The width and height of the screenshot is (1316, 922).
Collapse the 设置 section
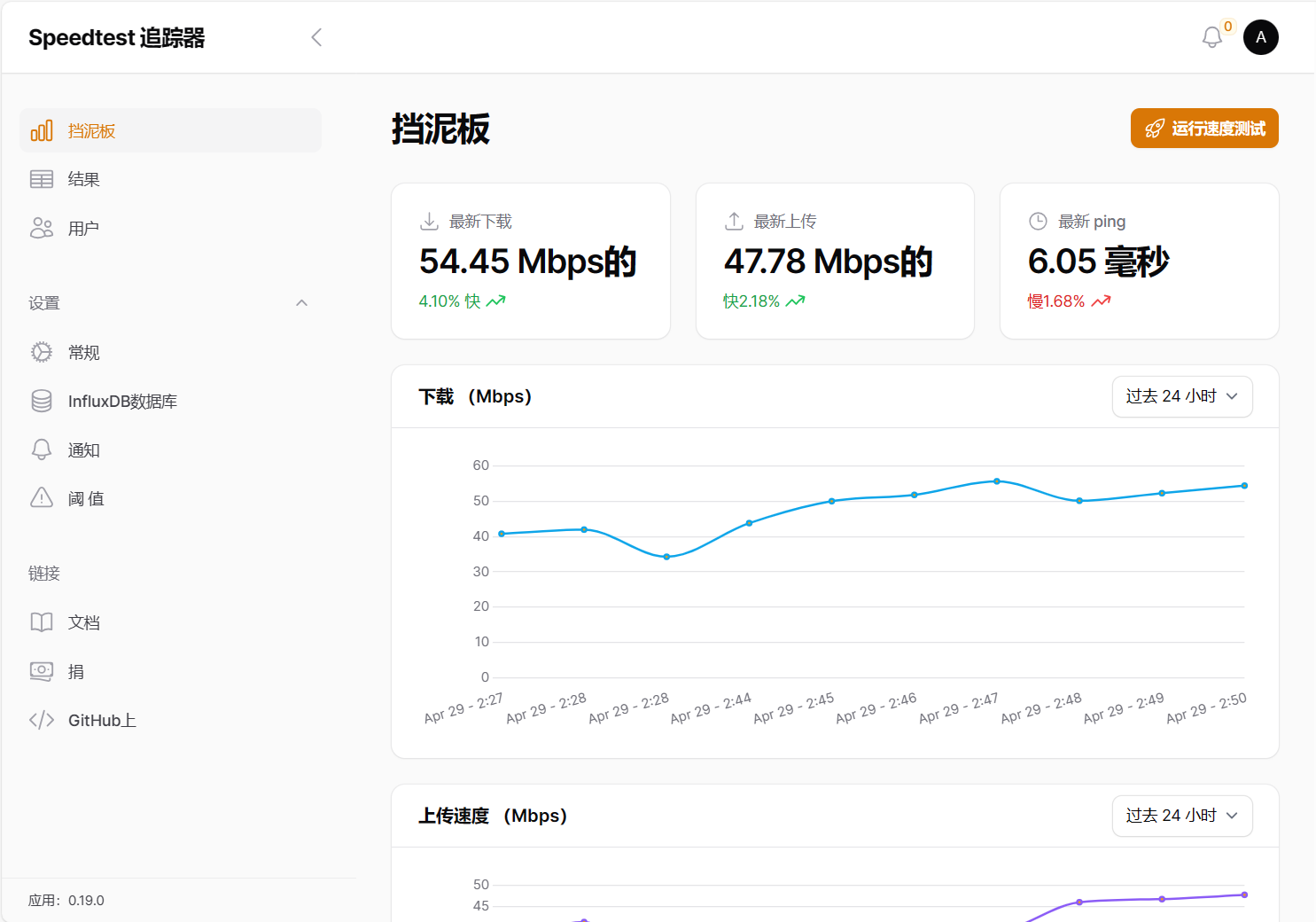click(301, 303)
